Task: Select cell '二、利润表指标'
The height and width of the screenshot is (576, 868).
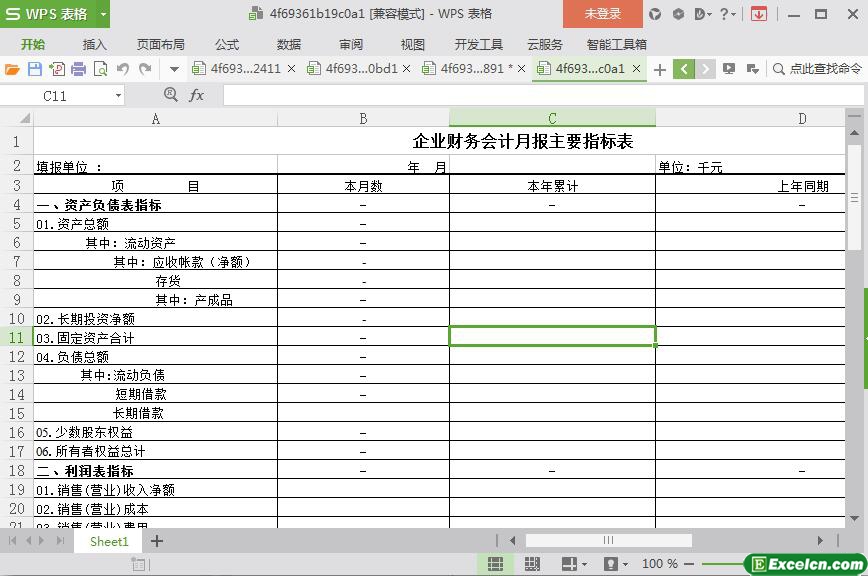Action: pos(156,471)
